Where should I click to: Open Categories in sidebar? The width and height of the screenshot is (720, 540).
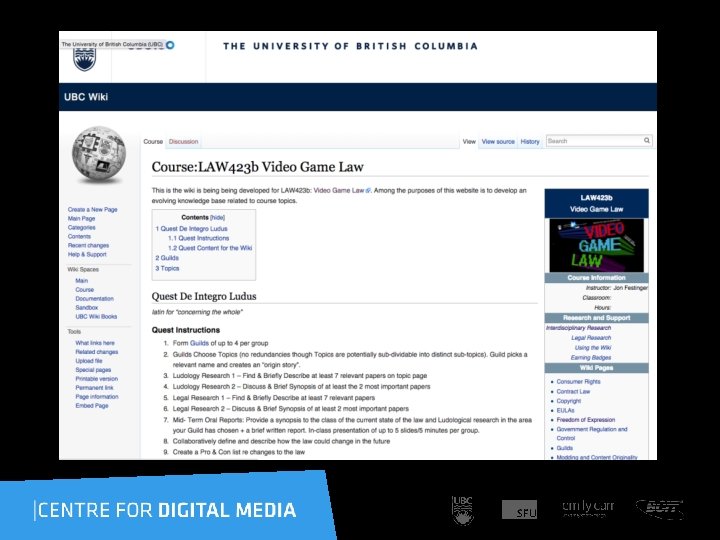[x=82, y=227]
